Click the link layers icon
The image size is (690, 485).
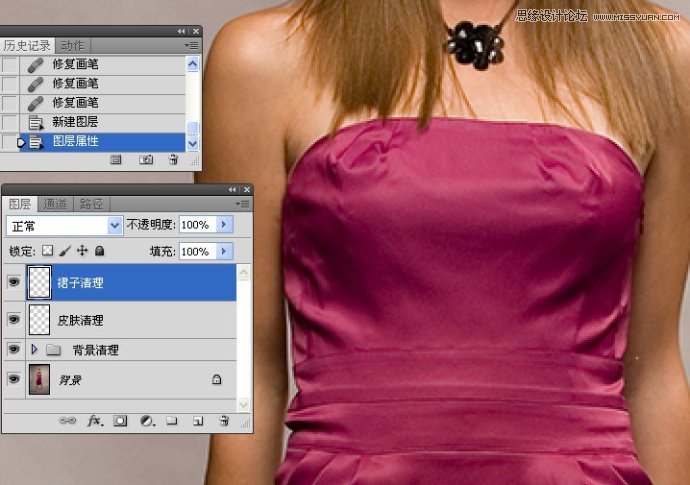[68, 421]
